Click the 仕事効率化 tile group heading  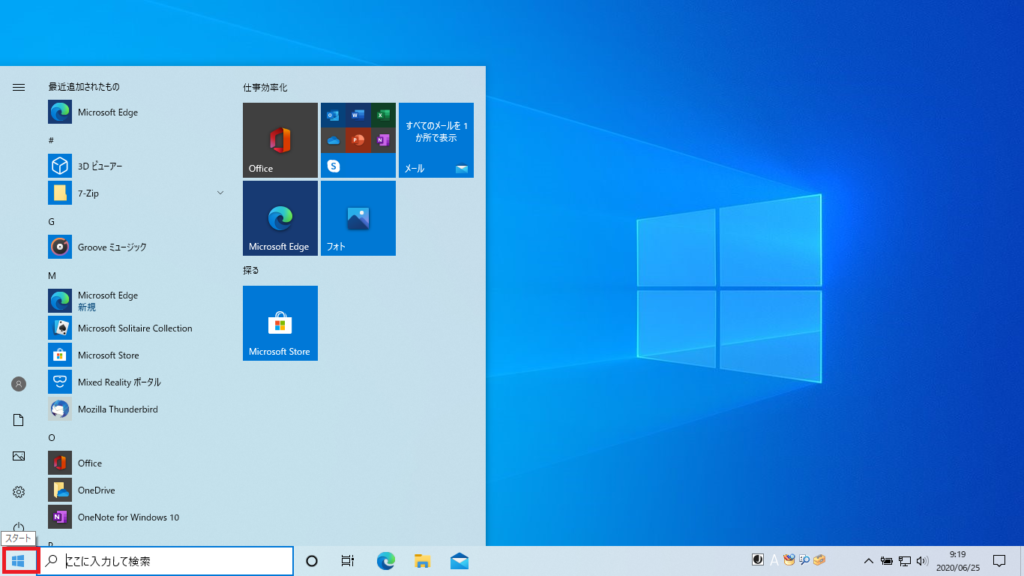265,88
